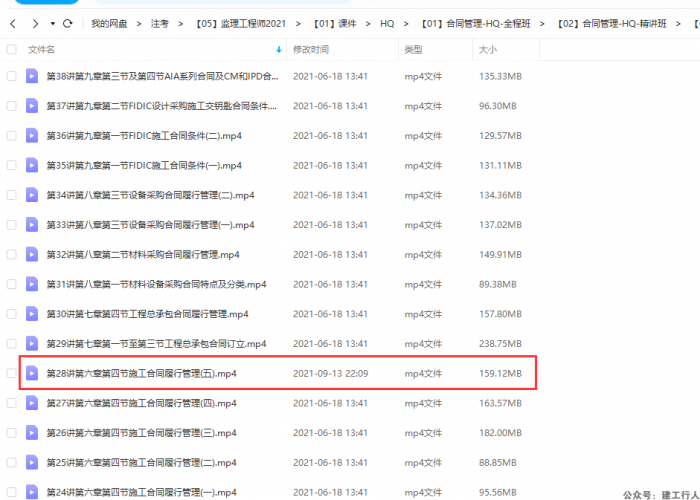Viewport: 700px width, 500px height.
Task: Click video icon of 第25讲 file
Action: (x=32, y=462)
